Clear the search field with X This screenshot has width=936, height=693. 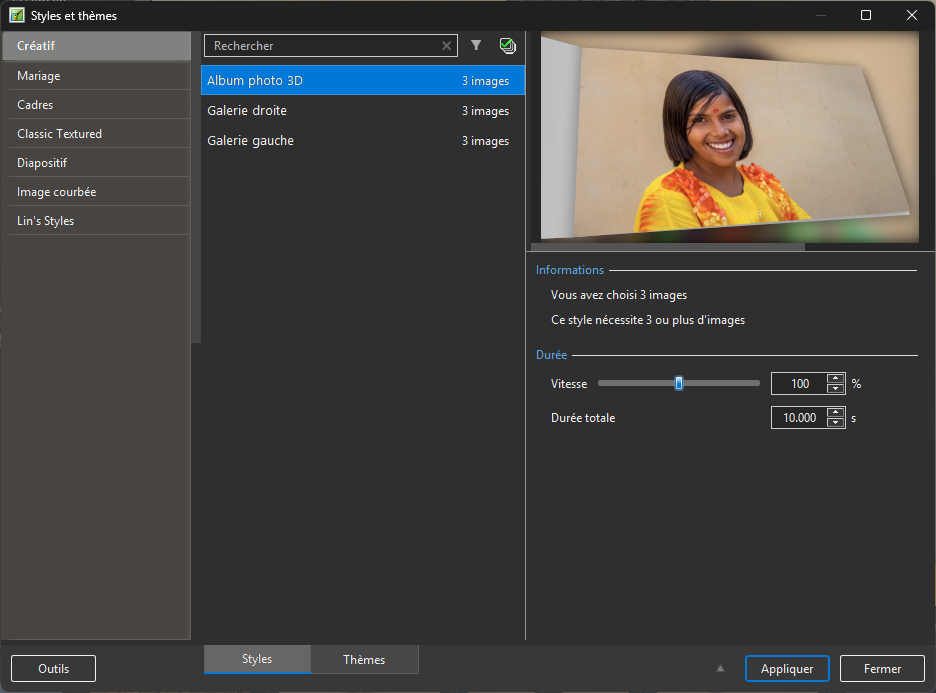(x=447, y=46)
